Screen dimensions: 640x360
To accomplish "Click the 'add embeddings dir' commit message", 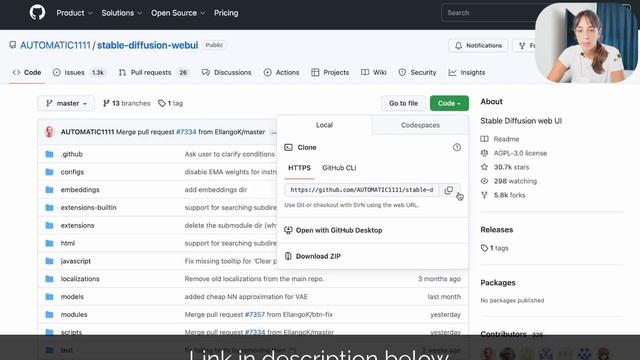I will tap(216, 190).
